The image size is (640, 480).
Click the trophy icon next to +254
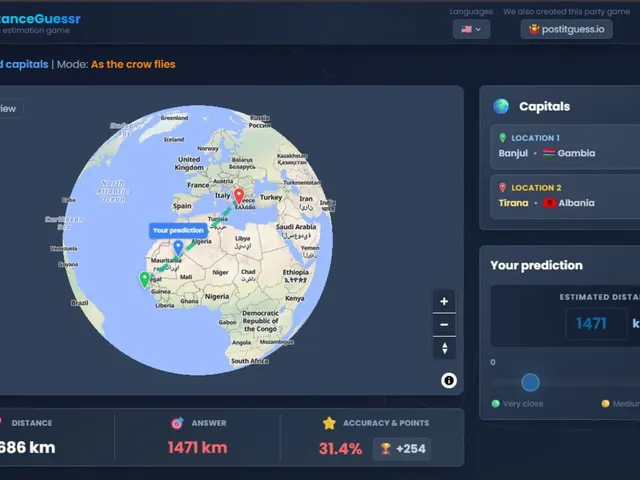385,449
